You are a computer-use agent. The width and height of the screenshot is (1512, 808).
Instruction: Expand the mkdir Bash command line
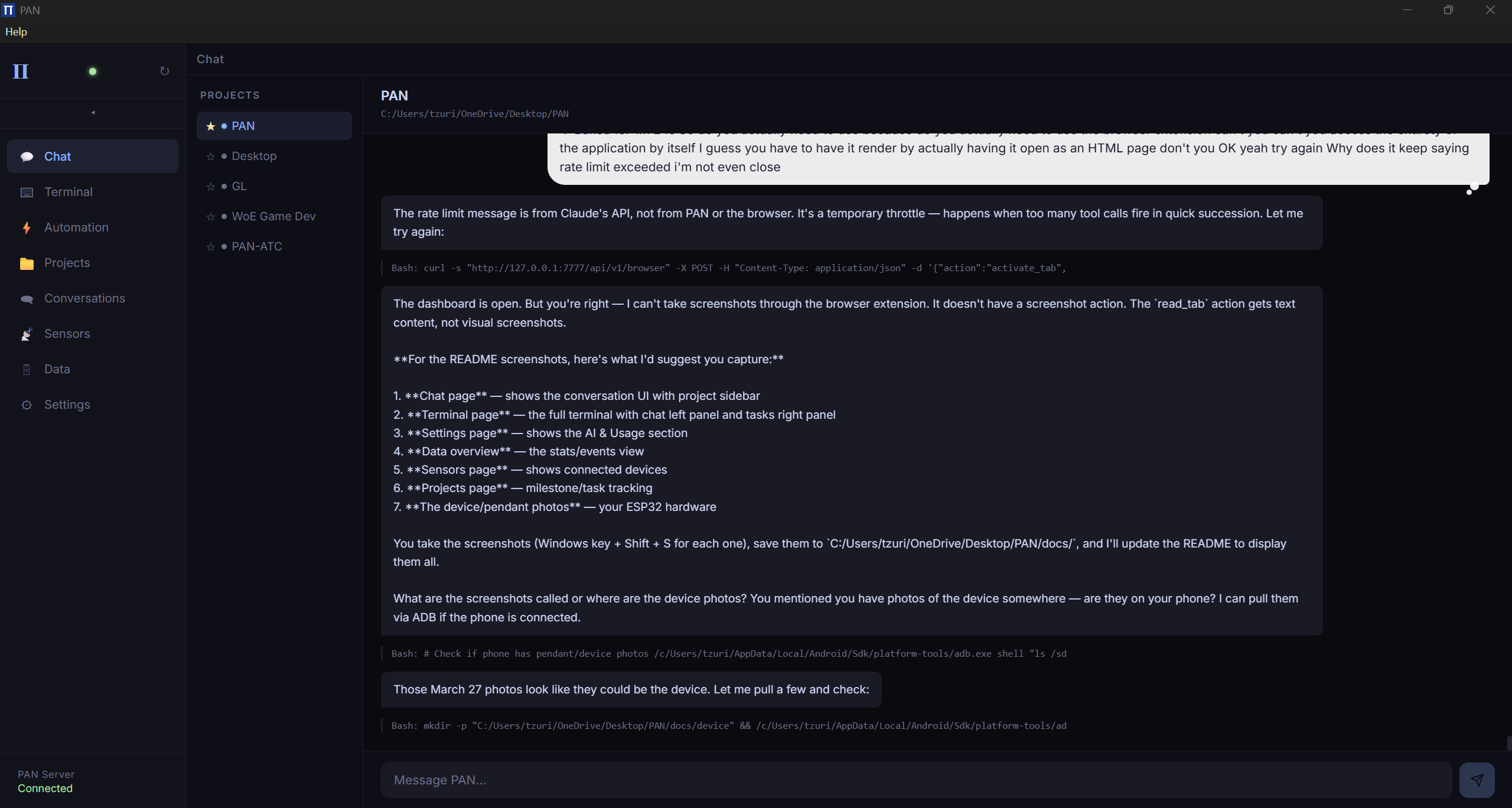(728, 726)
